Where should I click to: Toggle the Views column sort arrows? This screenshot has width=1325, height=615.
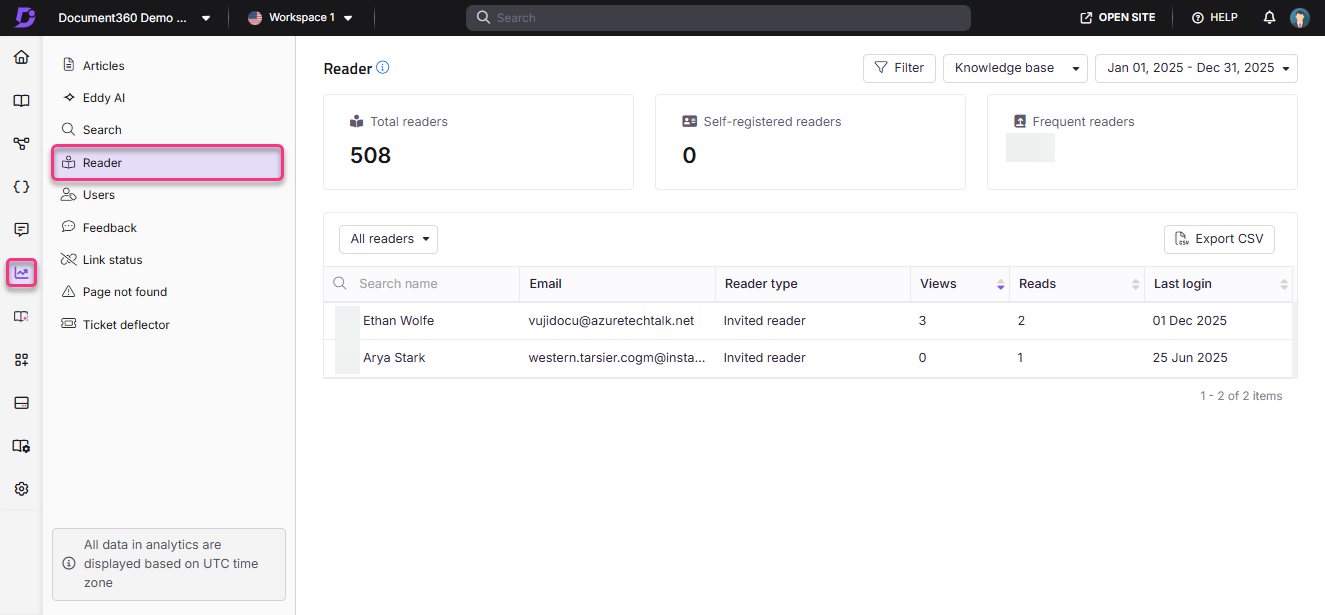1000,284
